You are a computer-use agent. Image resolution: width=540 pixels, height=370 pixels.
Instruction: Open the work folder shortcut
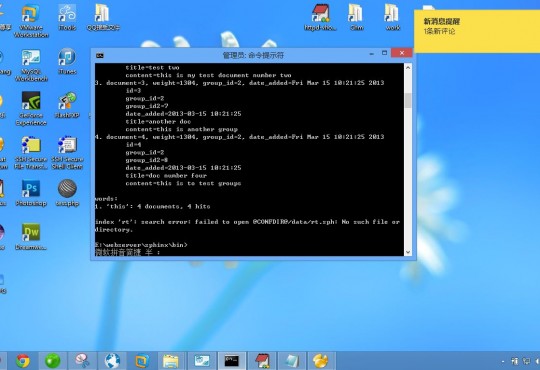pyautogui.click(x=392, y=17)
